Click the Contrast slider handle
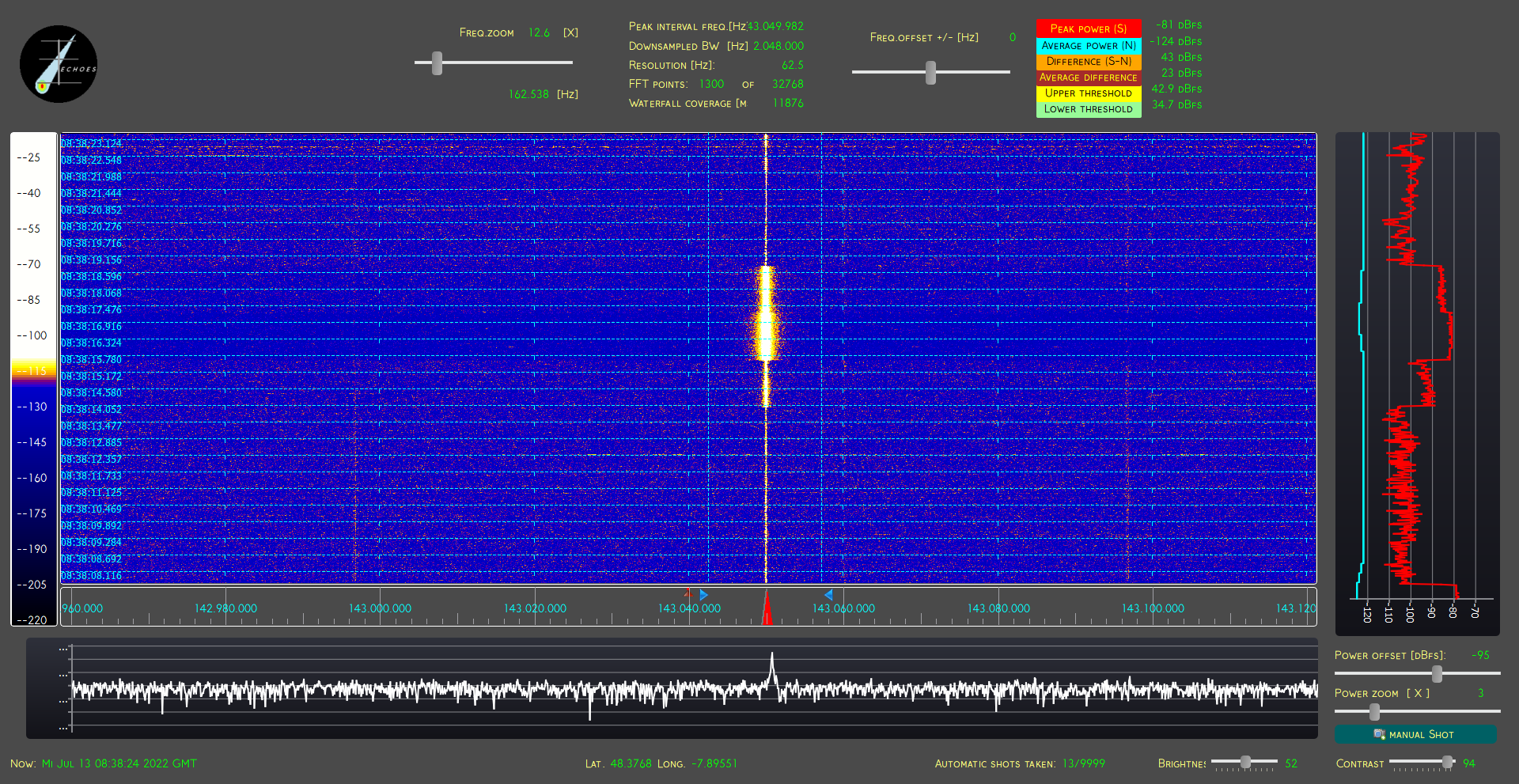 point(1447,762)
